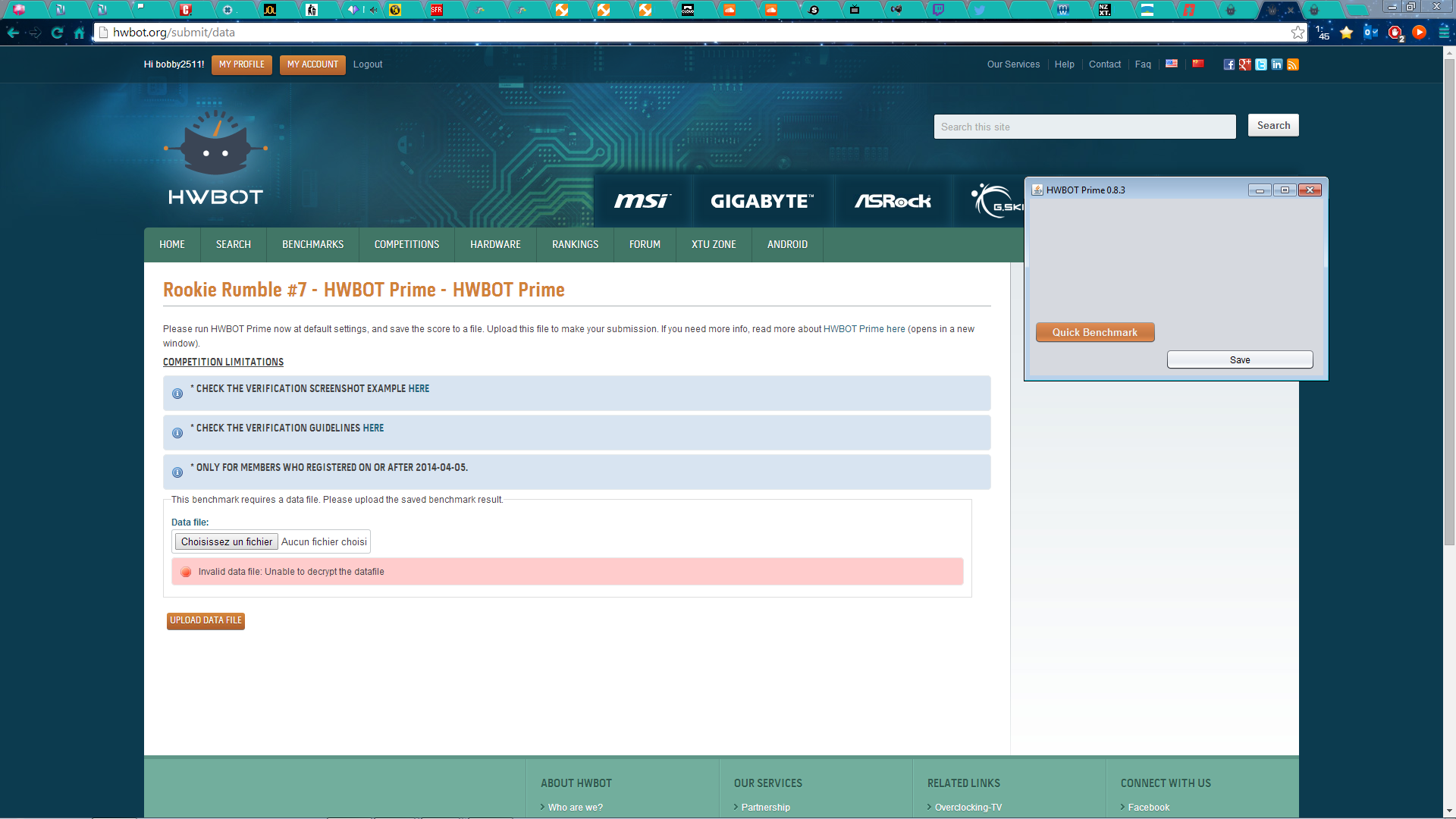Open Our Services link in header
The height and width of the screenshot is (819, 1456).
click(1013, 64)
